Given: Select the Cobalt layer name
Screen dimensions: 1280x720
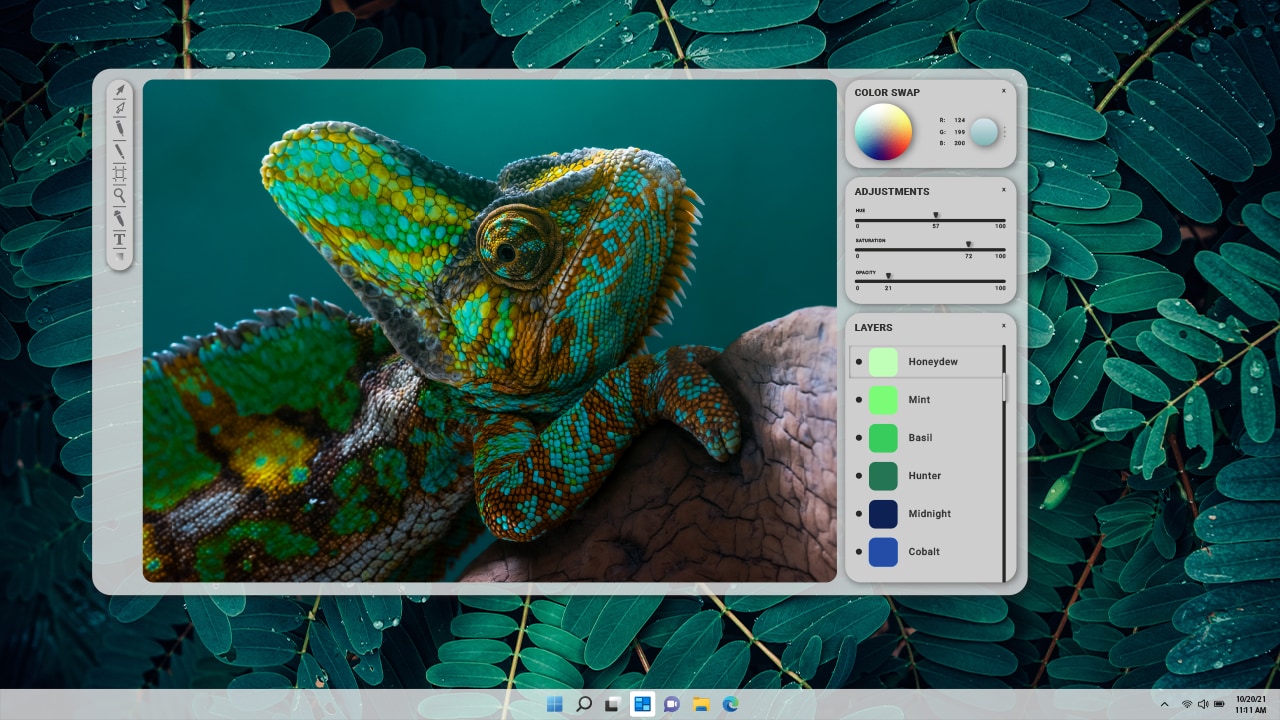Looking at the screenshot, I should tap(924, 552).
